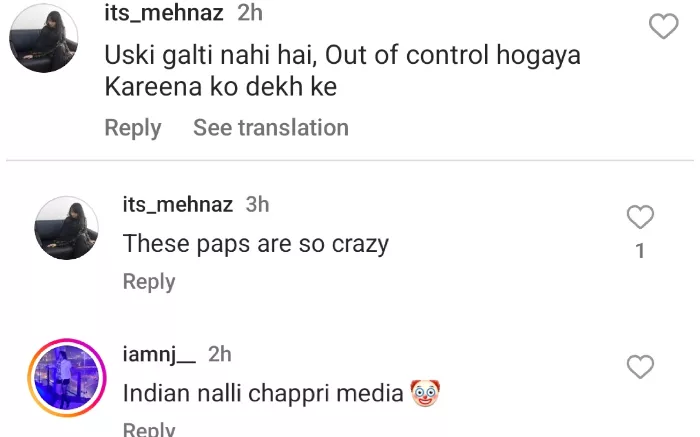Tap the heart on "These paps are so crazy"

[x=640, y=217]
